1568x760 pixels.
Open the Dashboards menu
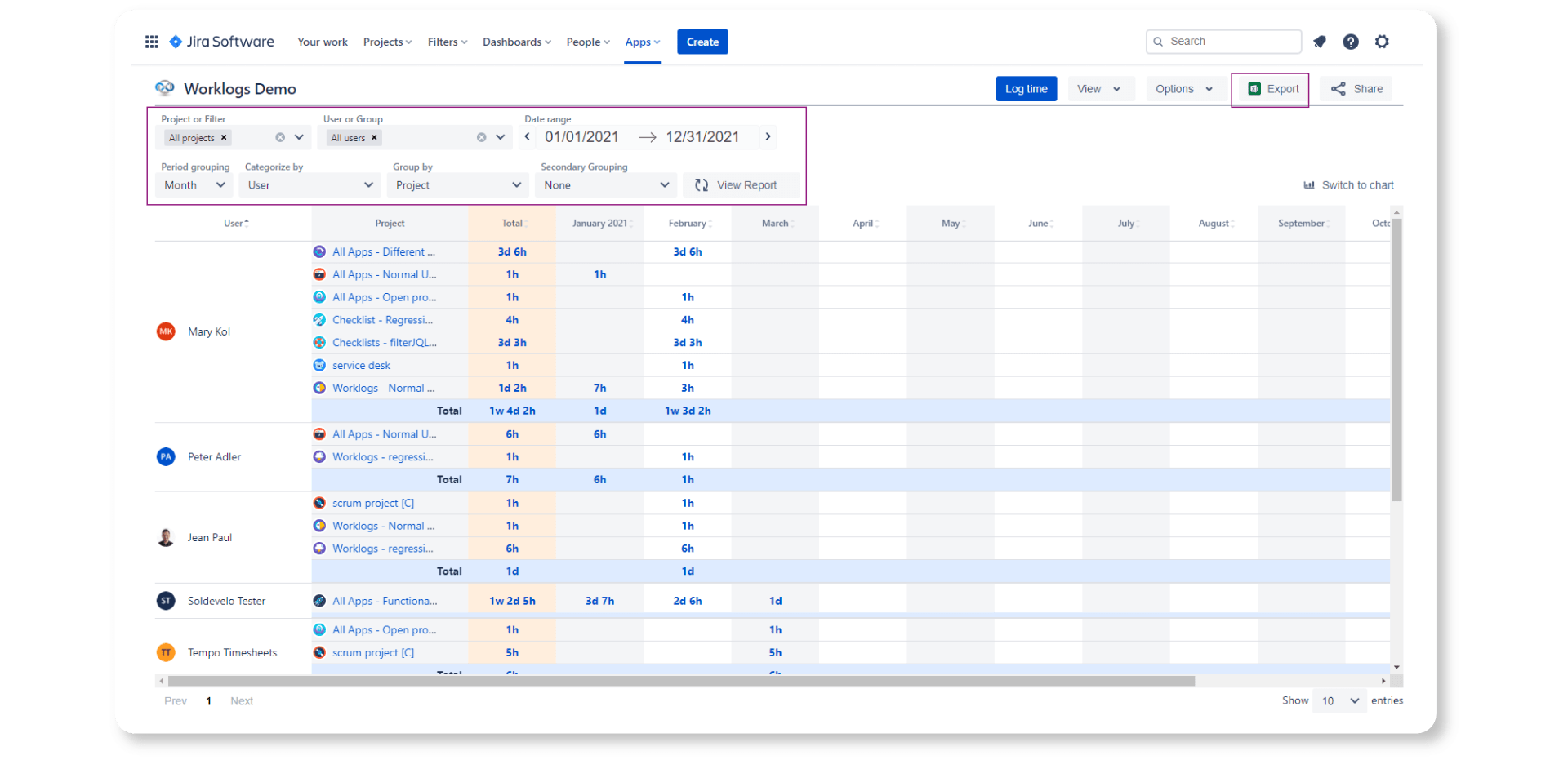pos(516,42)
